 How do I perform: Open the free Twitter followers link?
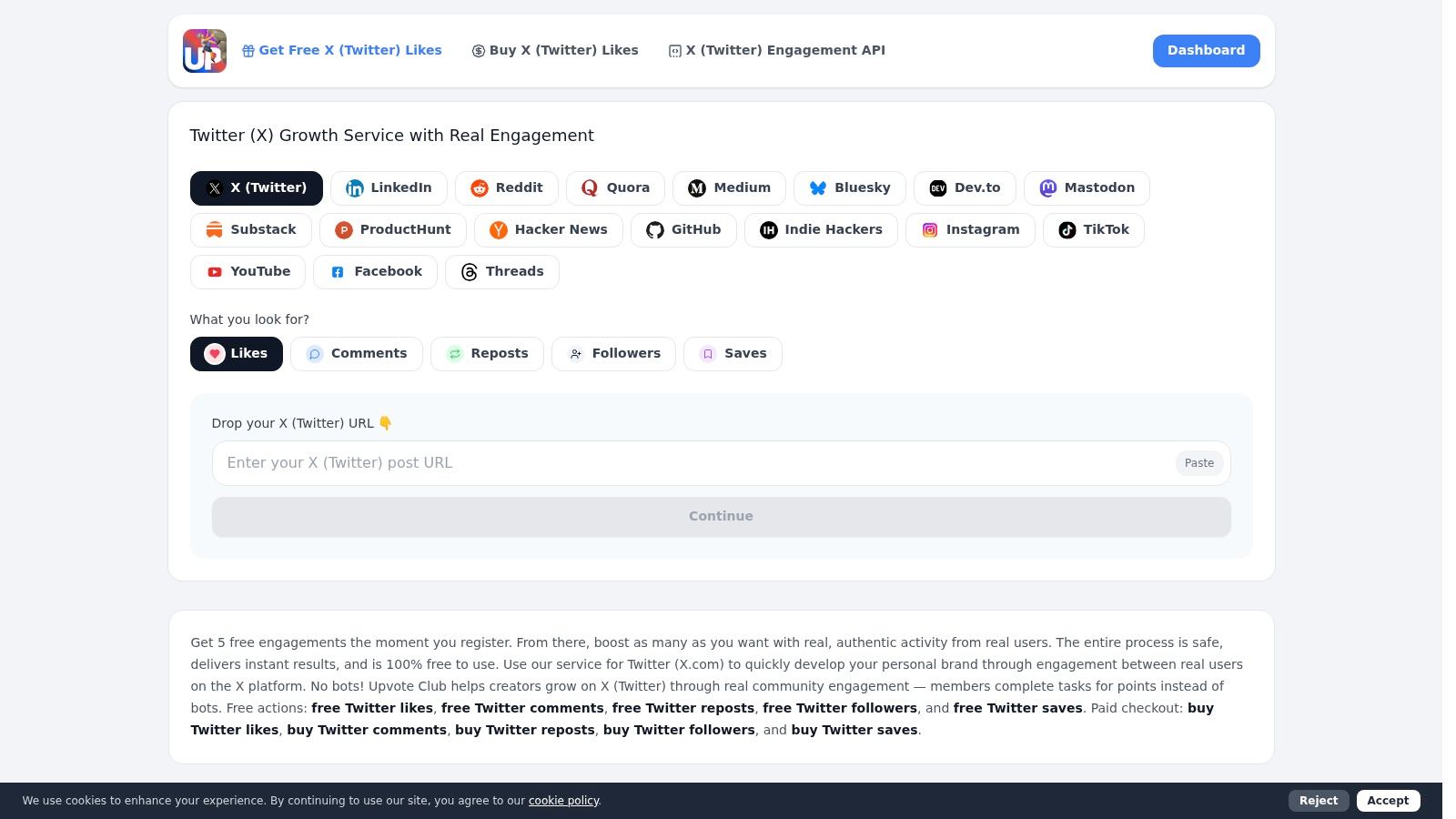coord(840,708)
